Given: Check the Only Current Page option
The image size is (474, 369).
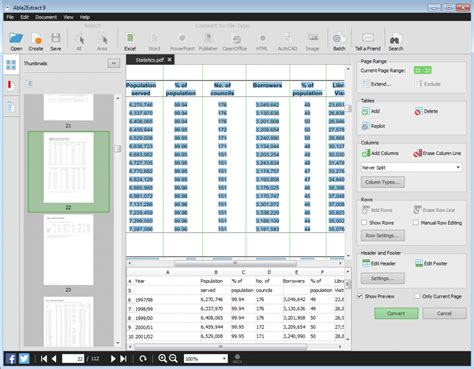Looking at the screenshot, I should (417, 296).
